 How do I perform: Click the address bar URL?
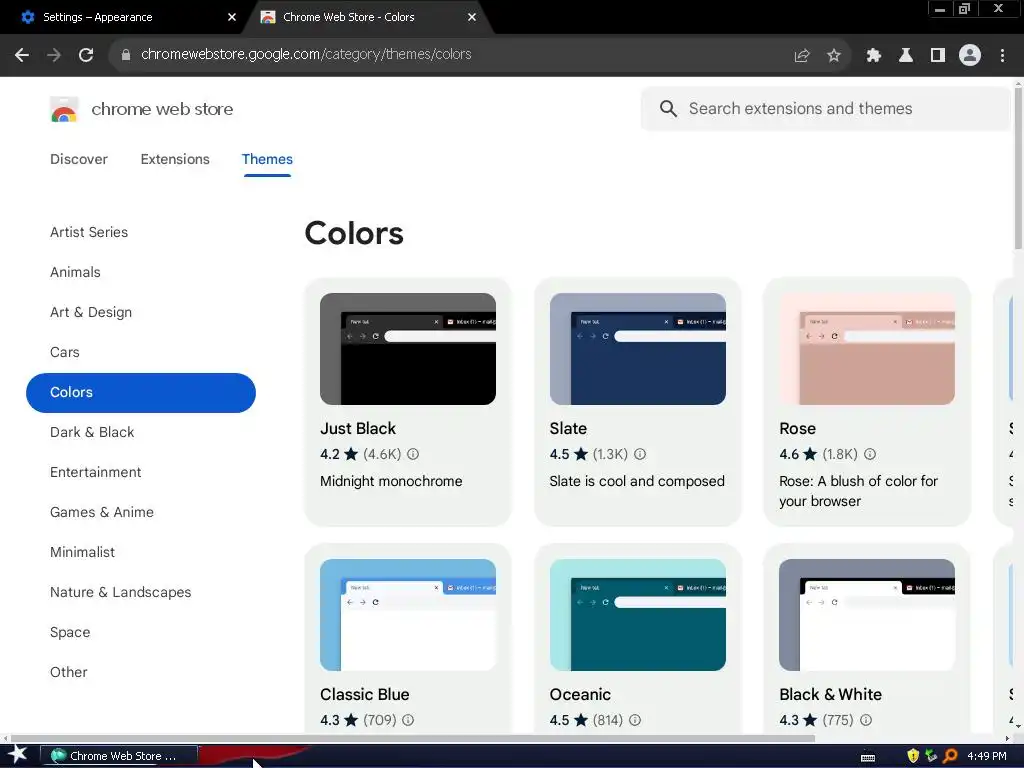click(306, 55)
